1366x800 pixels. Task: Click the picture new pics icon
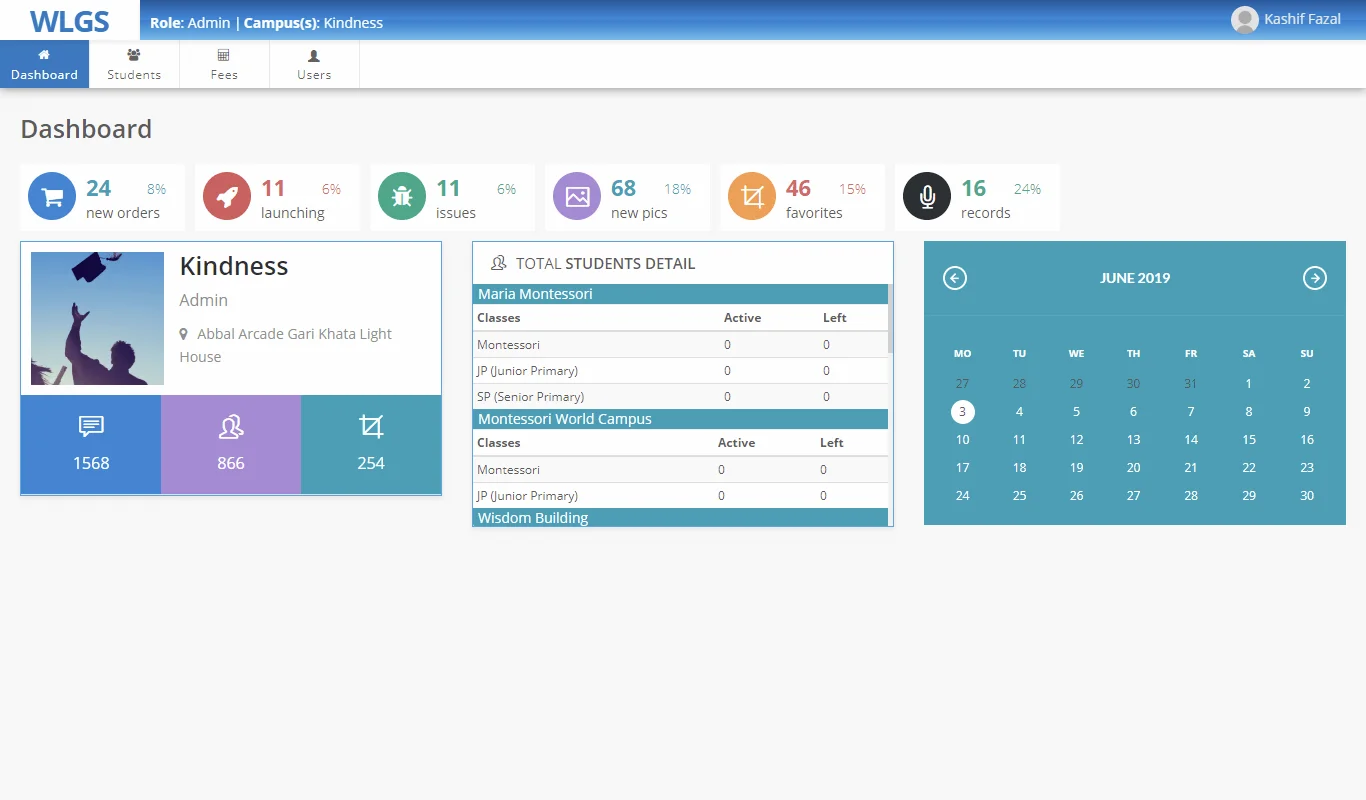[x=577, y=197]
